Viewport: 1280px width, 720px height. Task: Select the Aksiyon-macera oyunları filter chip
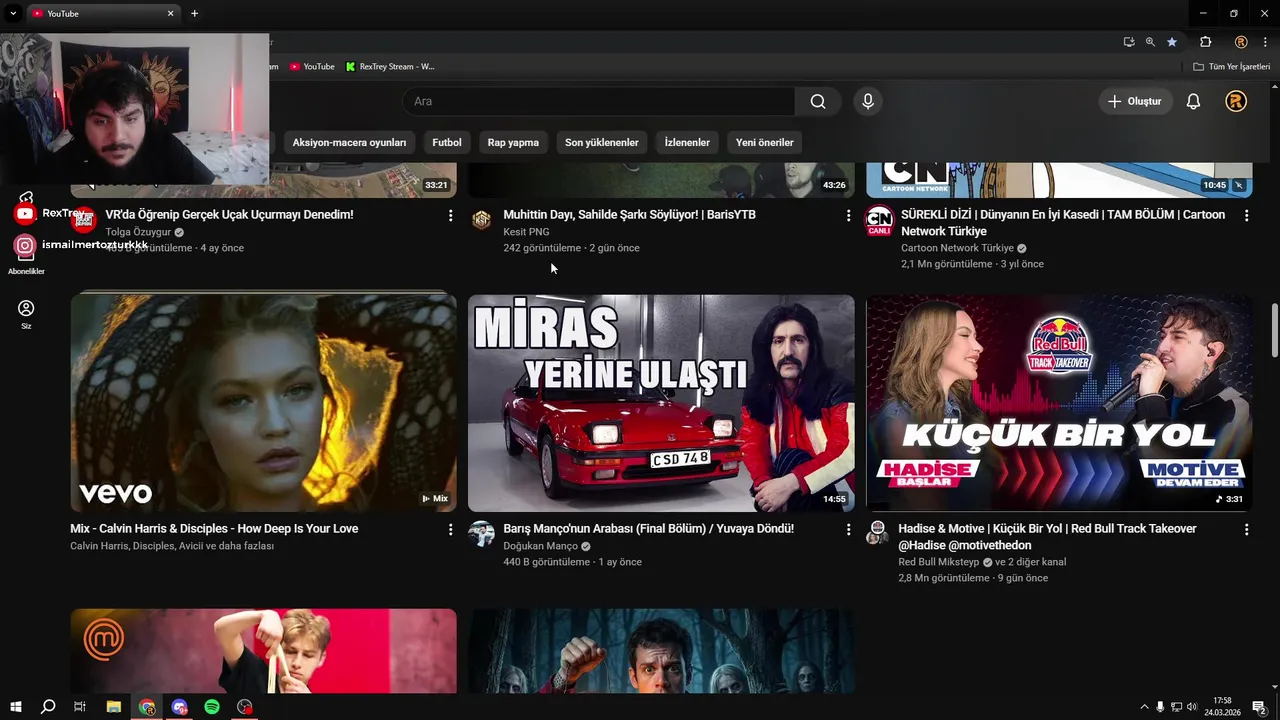coord(349,142)
